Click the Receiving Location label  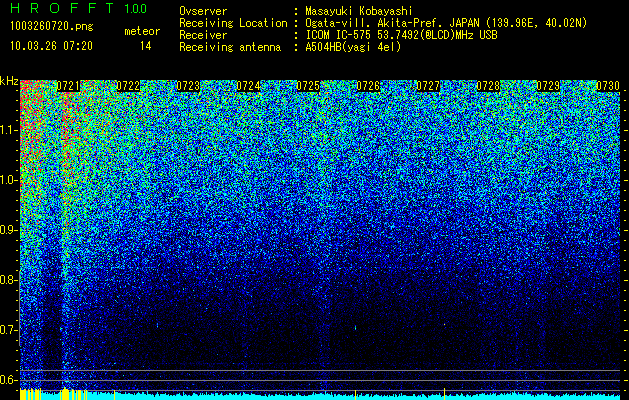click(x=233, y=24)
